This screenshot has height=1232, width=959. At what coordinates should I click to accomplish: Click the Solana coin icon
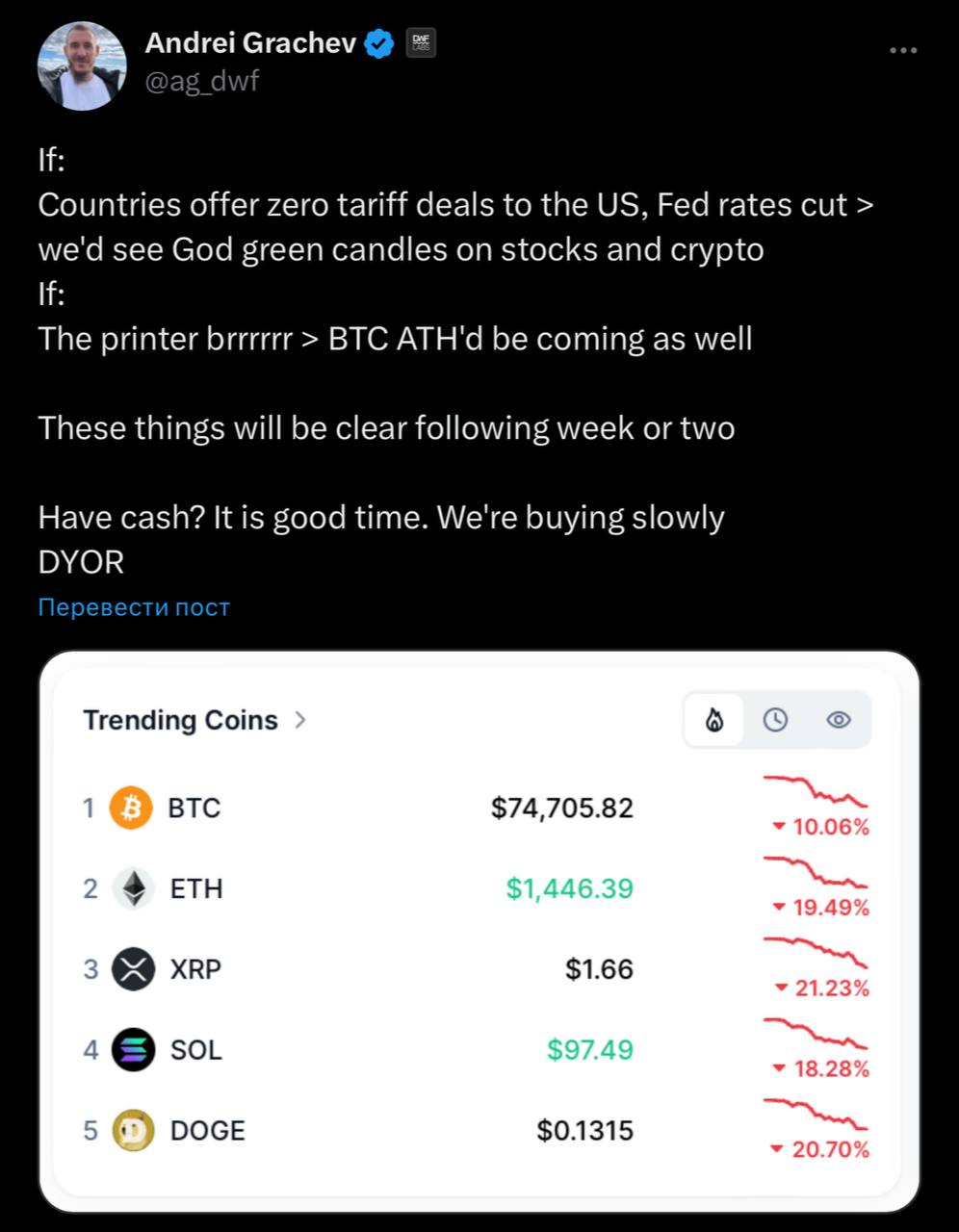[x=132, y=1050]
